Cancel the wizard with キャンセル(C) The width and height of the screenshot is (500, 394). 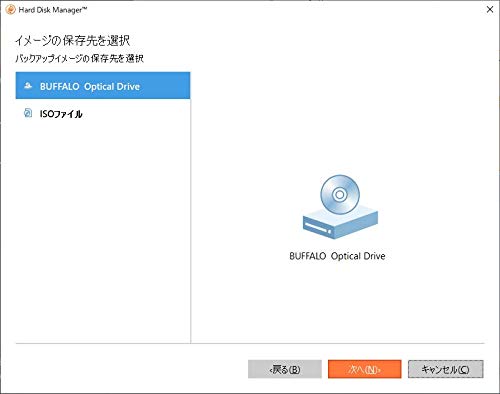(445, 369)
